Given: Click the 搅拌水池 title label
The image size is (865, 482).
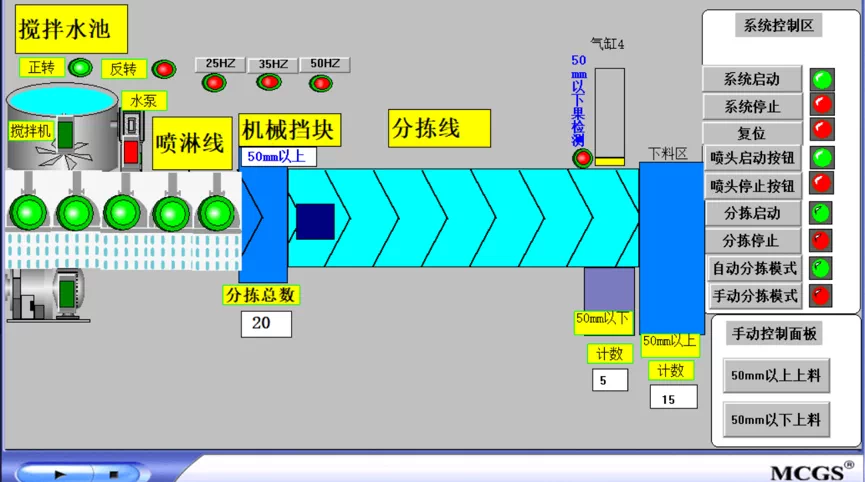Looking at the screenshot, I should pyautogui.click(x=71, y=29).
